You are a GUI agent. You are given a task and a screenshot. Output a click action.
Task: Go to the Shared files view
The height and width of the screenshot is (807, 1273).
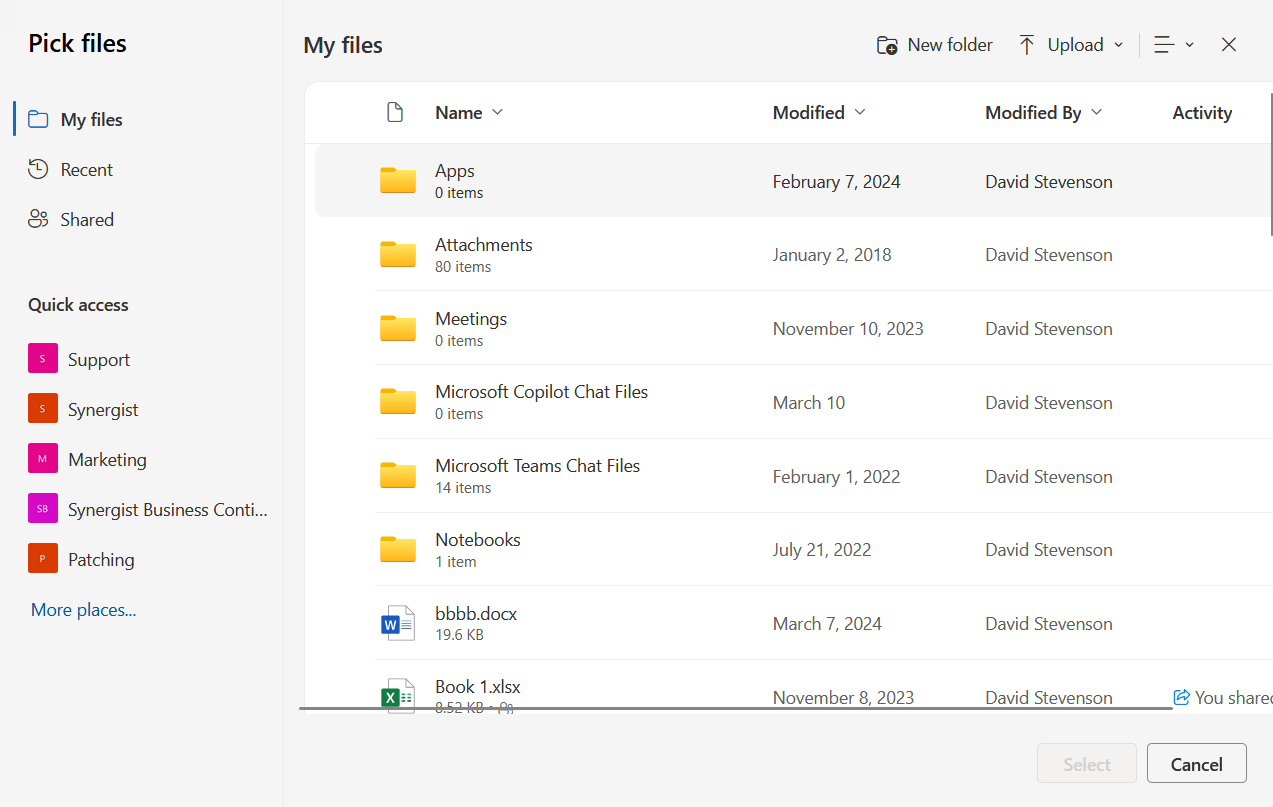click(x=86, y=219)
